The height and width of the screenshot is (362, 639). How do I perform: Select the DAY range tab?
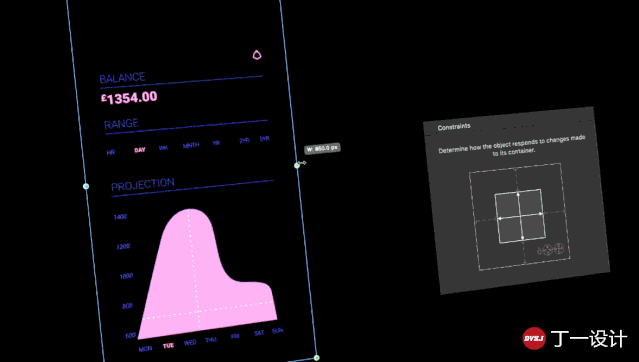click(x=140, y=150)
